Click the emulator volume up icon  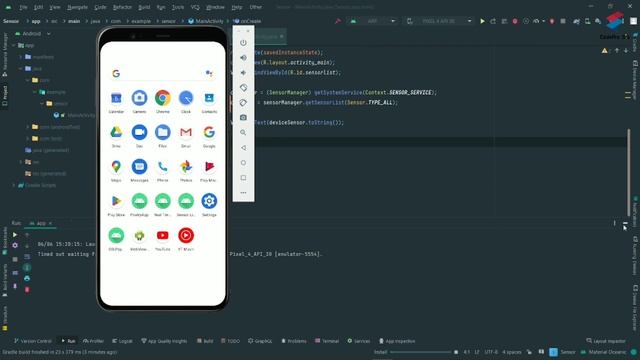point(243,58)
